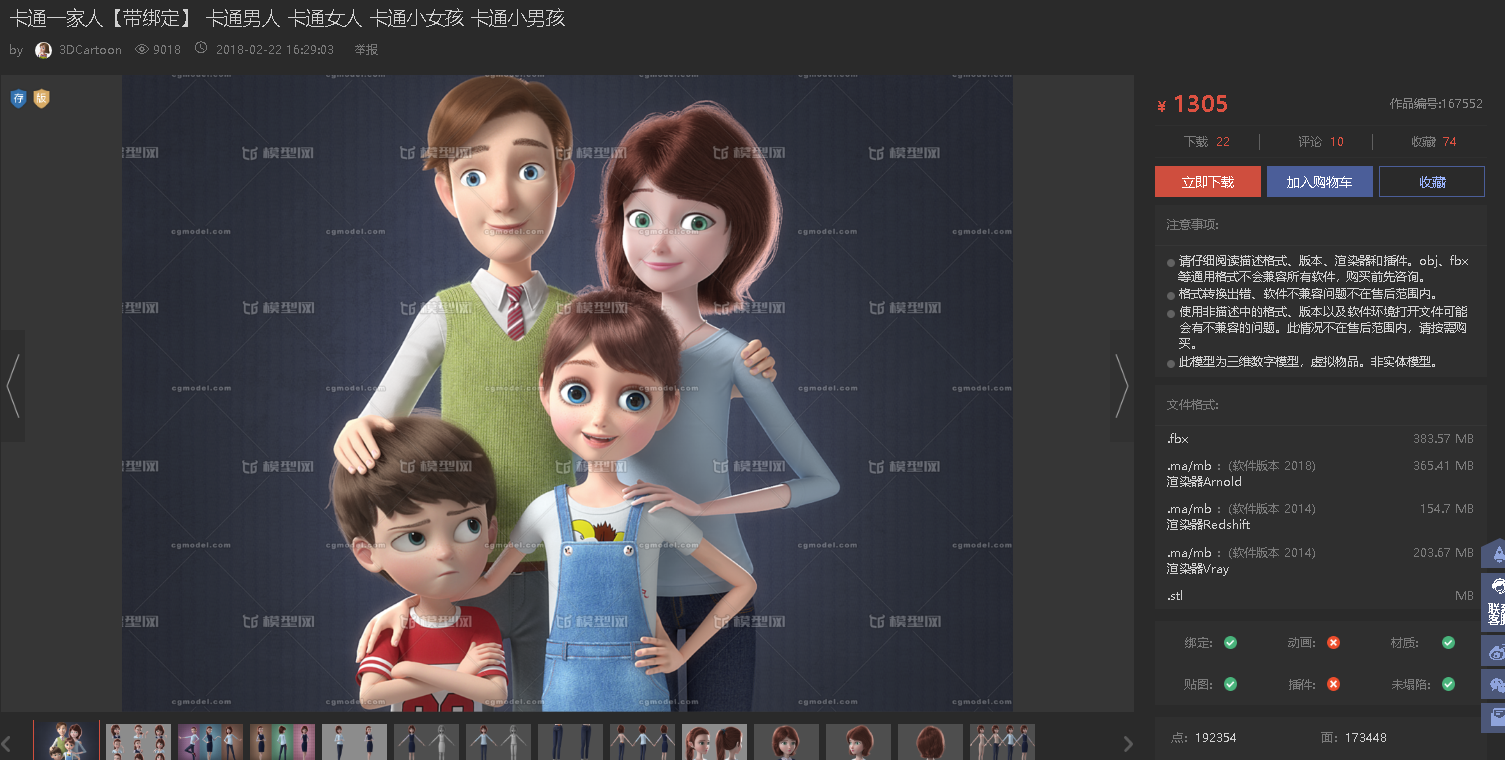Click the .fbx file format row

[x=1320, y=439]
